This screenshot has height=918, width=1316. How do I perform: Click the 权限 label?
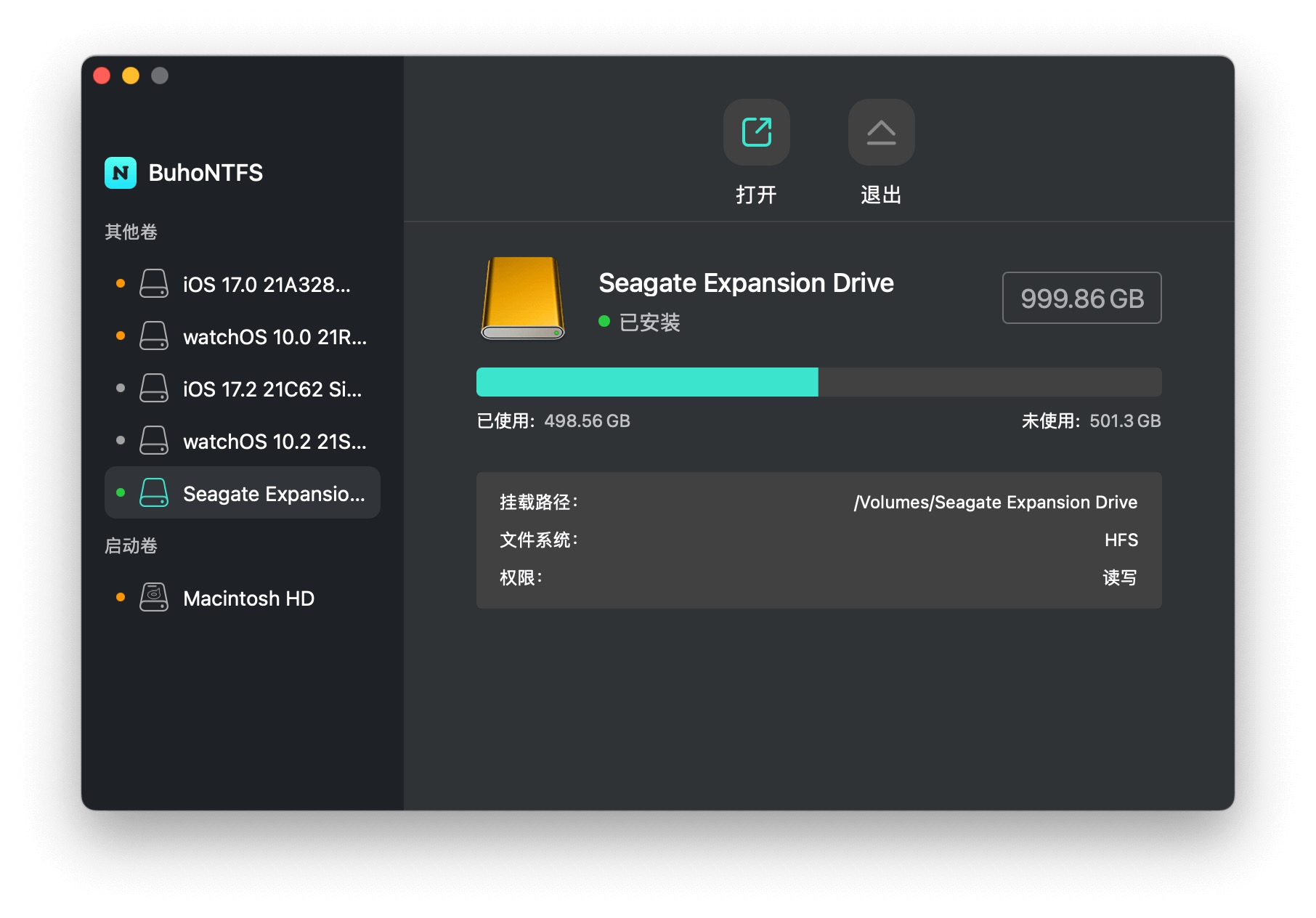click(521, 578)
